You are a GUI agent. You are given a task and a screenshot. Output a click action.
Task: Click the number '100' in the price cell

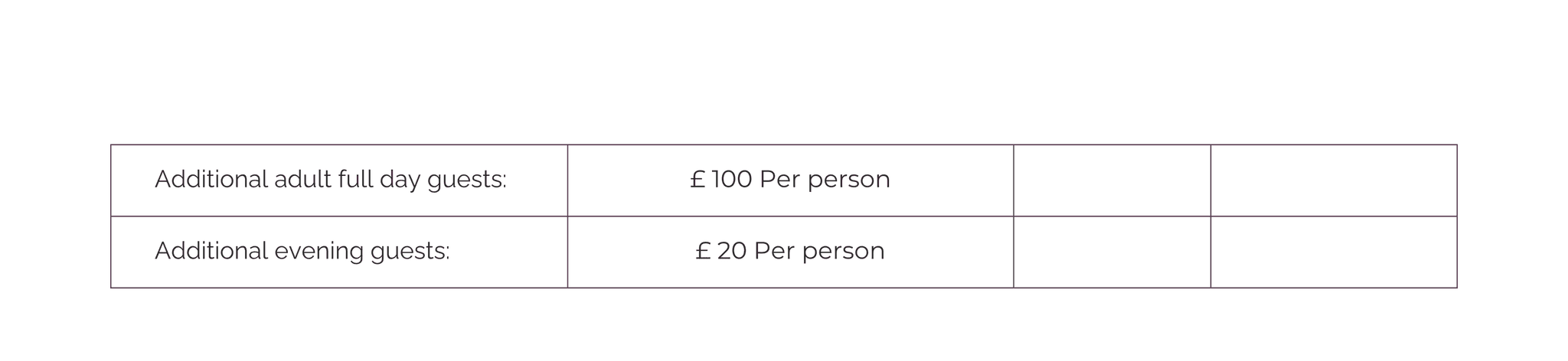(x=732, y=180)
